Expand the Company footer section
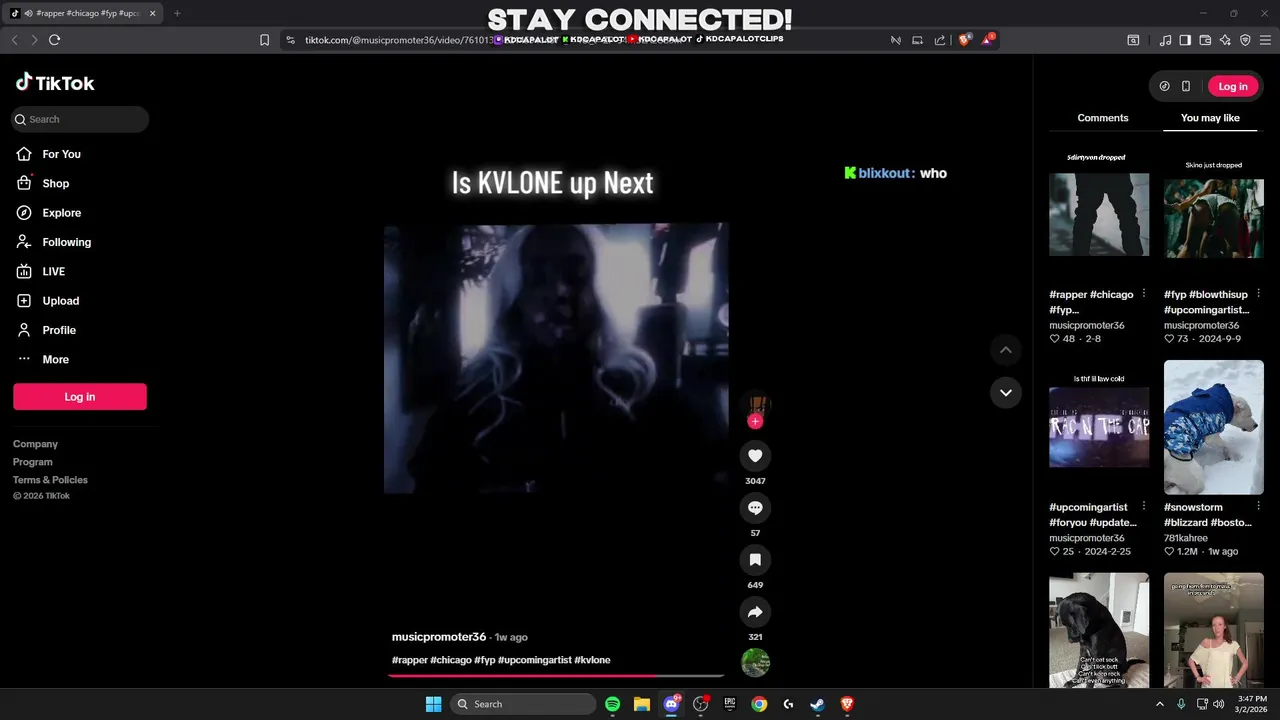Image resolution: width=1280 pixels, height=720 pixels. point(35,444)
